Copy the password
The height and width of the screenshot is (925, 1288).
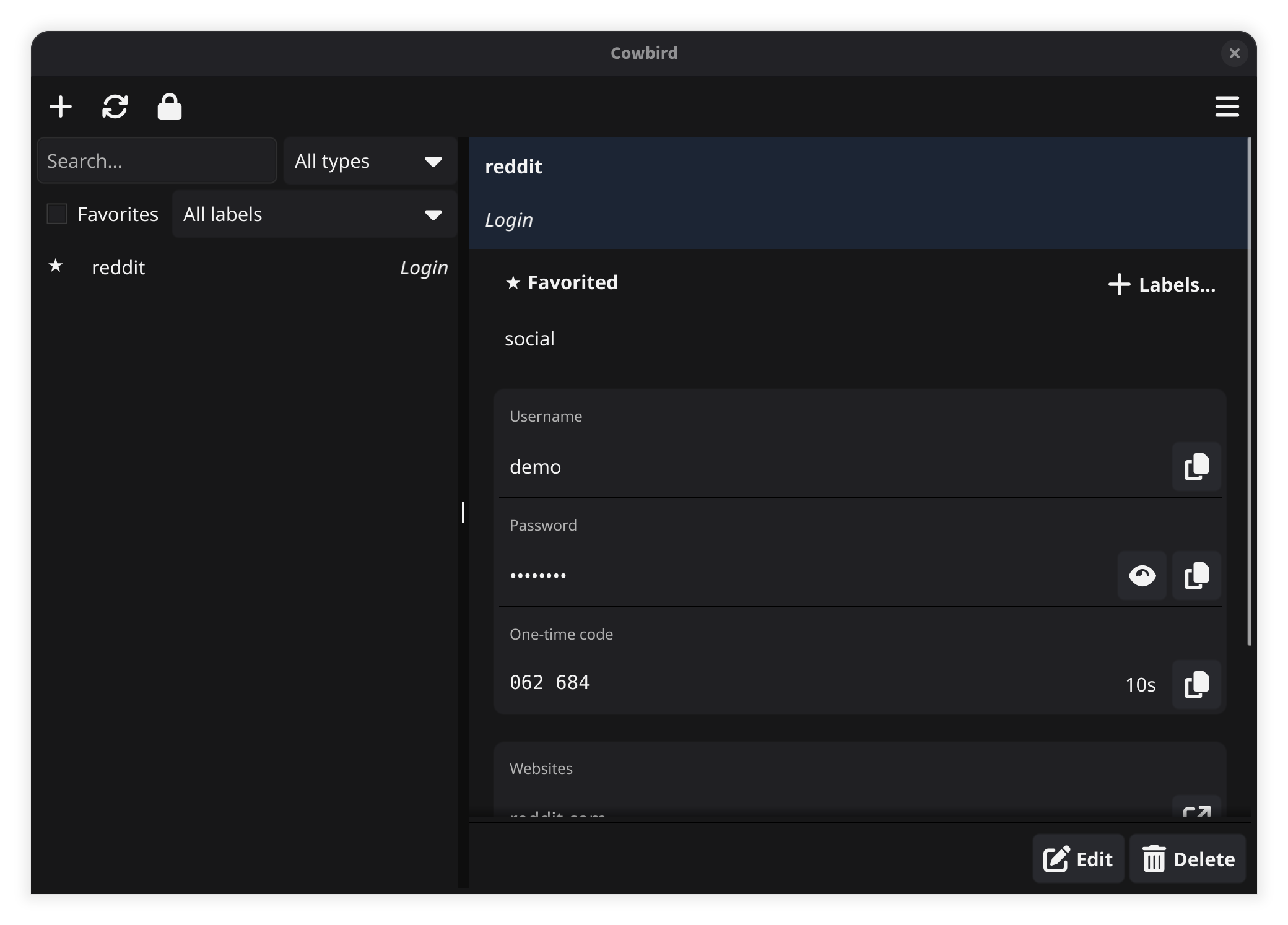click(1196, 576)
